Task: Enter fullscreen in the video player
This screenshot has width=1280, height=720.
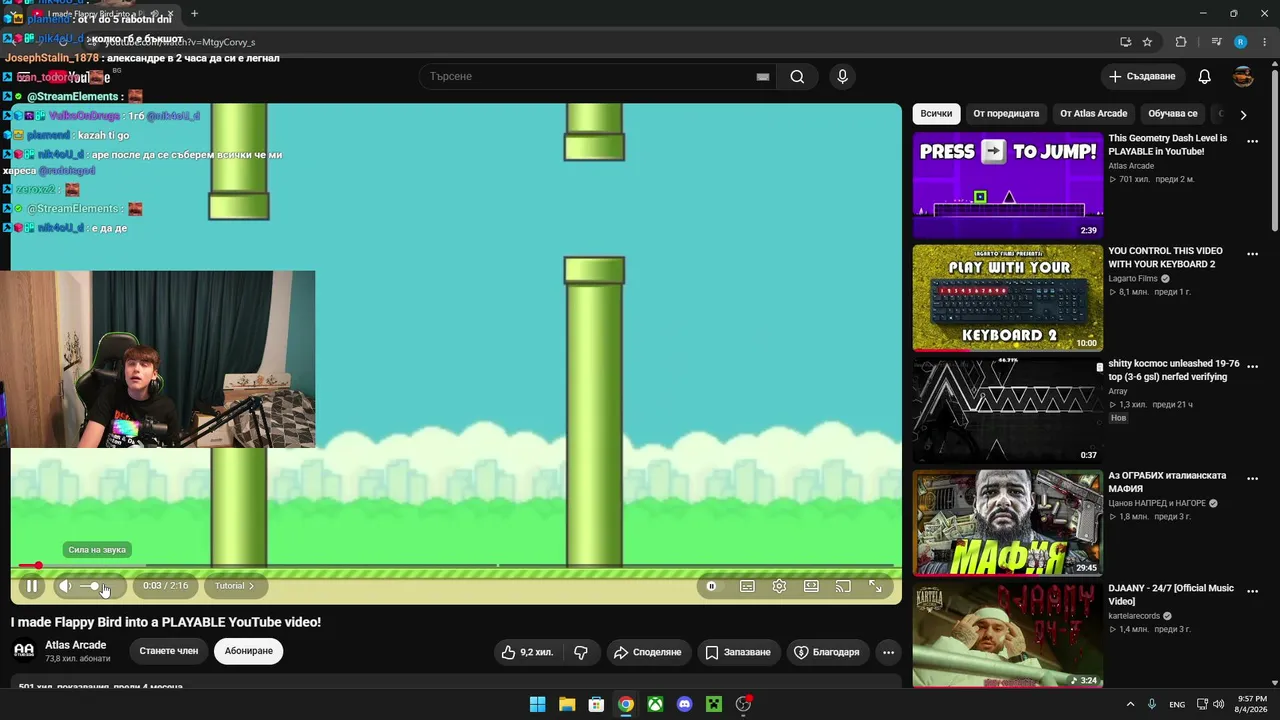Action: [875, 586]
